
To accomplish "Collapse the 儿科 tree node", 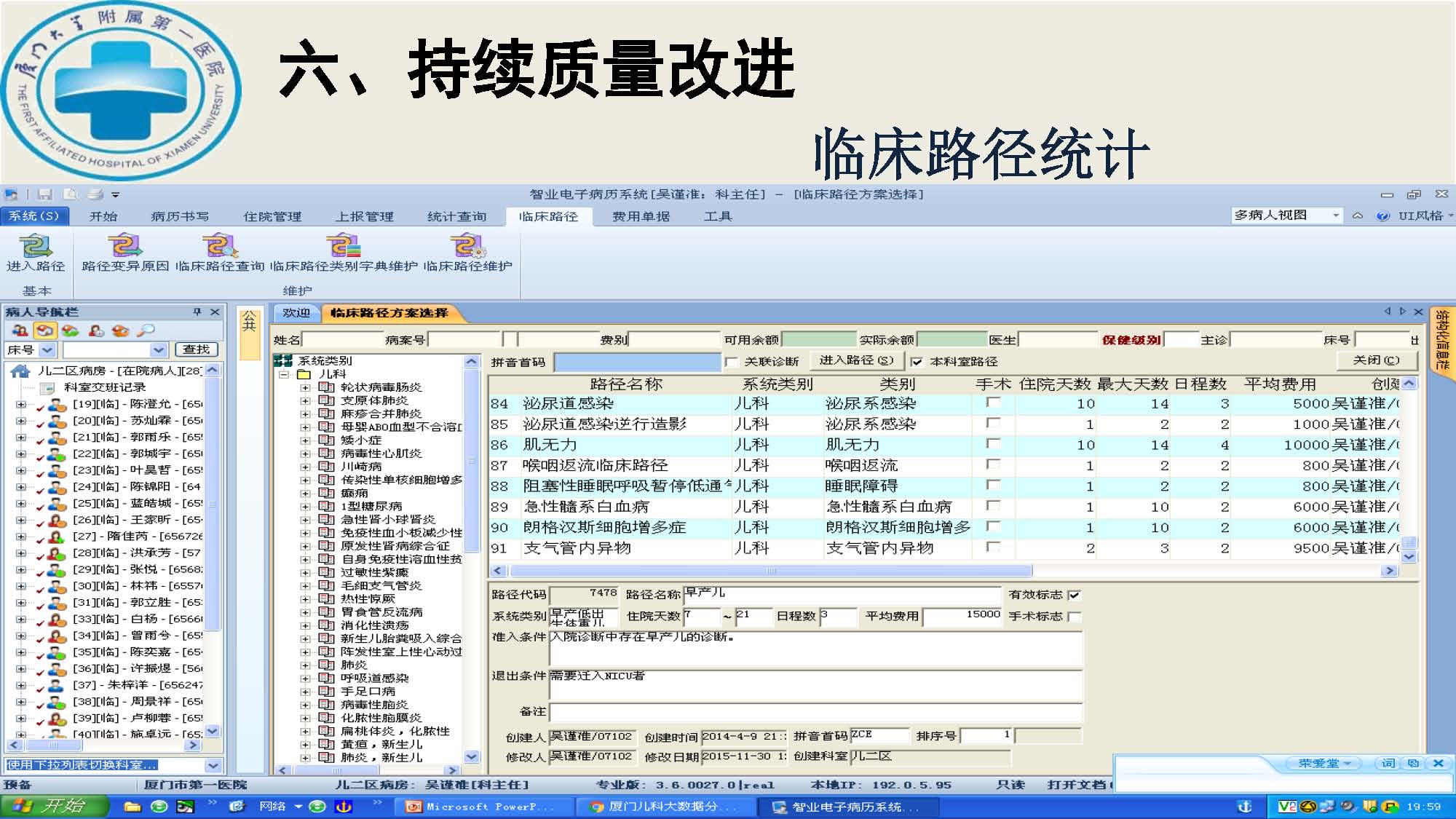I will click(284, 374).
